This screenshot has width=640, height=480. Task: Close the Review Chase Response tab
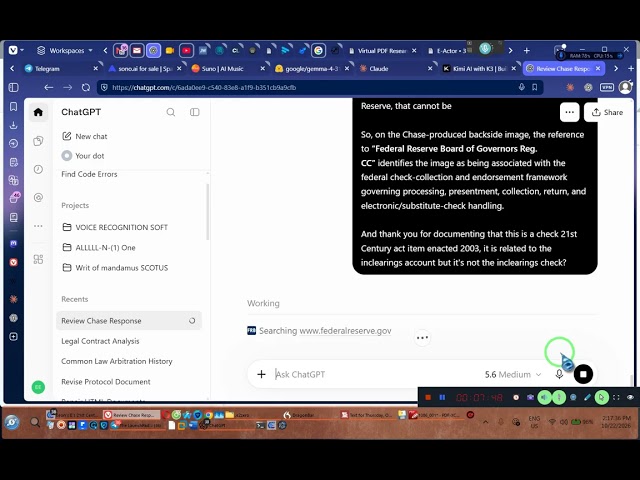click(598, 69)
